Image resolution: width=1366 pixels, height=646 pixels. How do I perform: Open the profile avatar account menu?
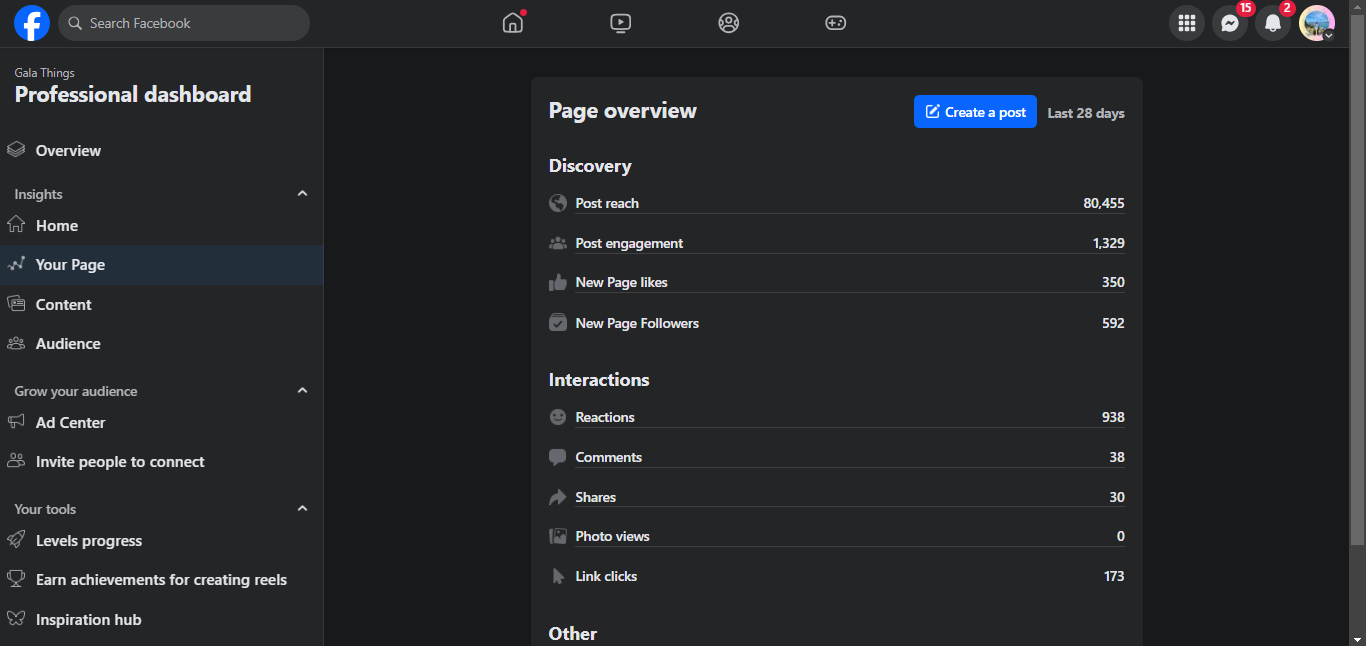click(x=1317, y=23)
